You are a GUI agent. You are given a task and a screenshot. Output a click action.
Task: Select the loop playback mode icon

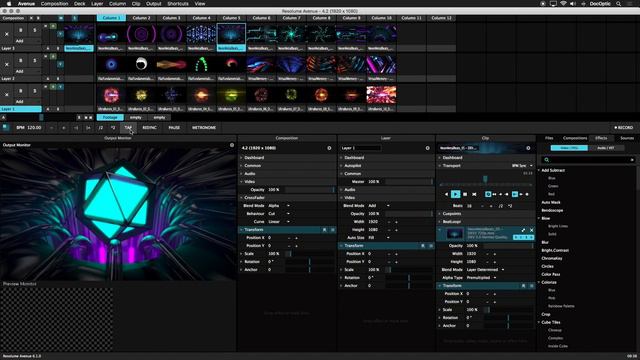click(488, 194)
